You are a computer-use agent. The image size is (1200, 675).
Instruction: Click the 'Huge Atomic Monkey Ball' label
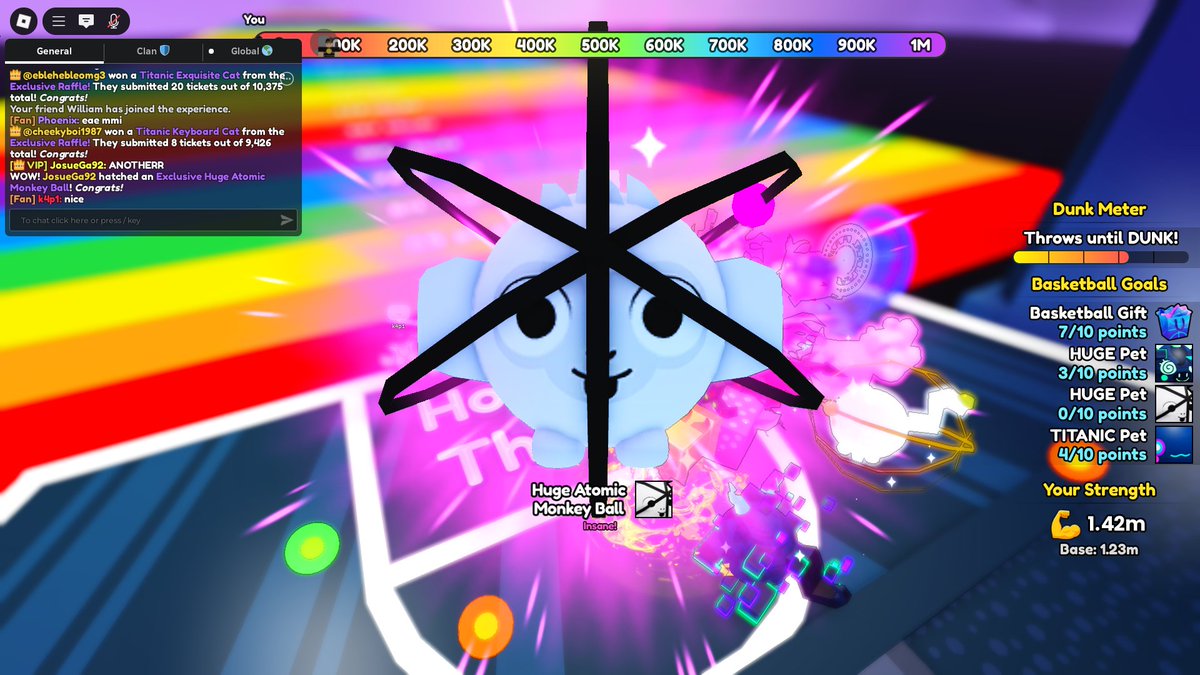coord(580,499)
